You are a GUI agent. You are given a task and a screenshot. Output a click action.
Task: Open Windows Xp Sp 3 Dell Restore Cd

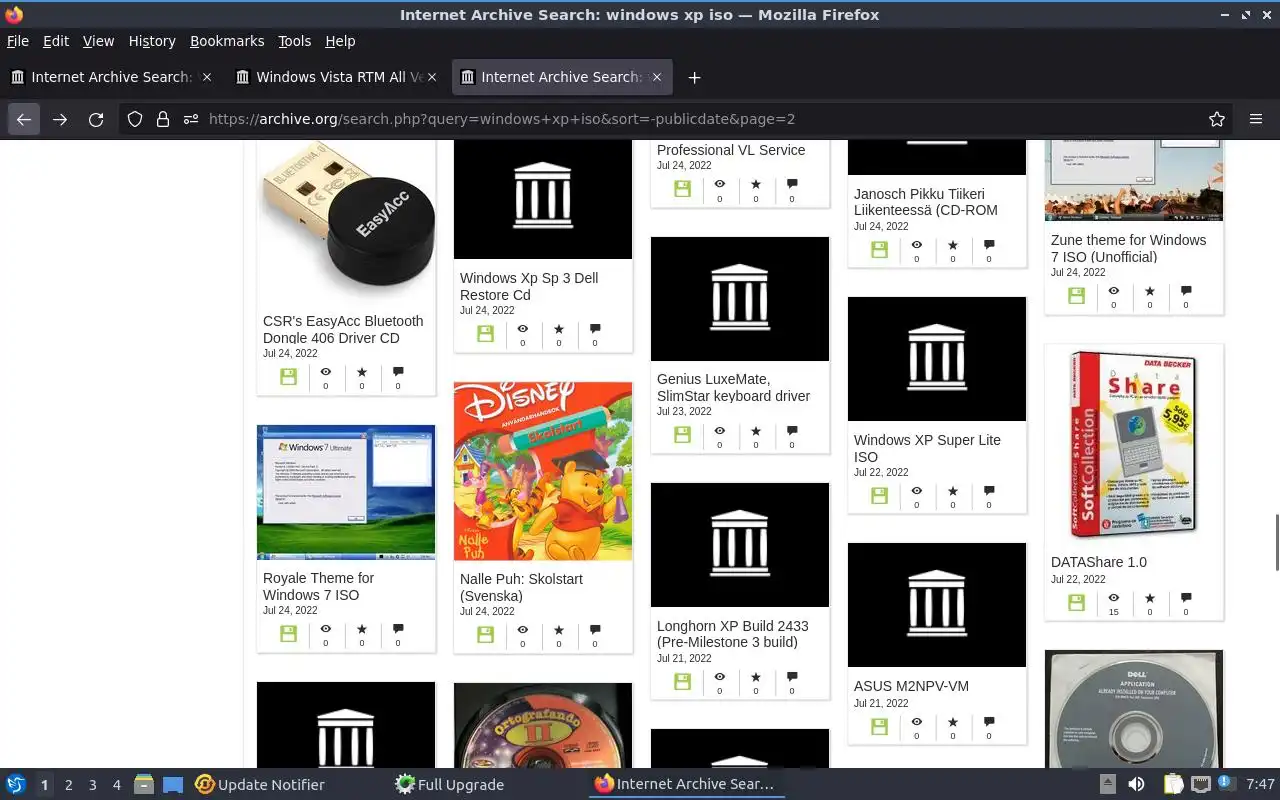point(529,286)
